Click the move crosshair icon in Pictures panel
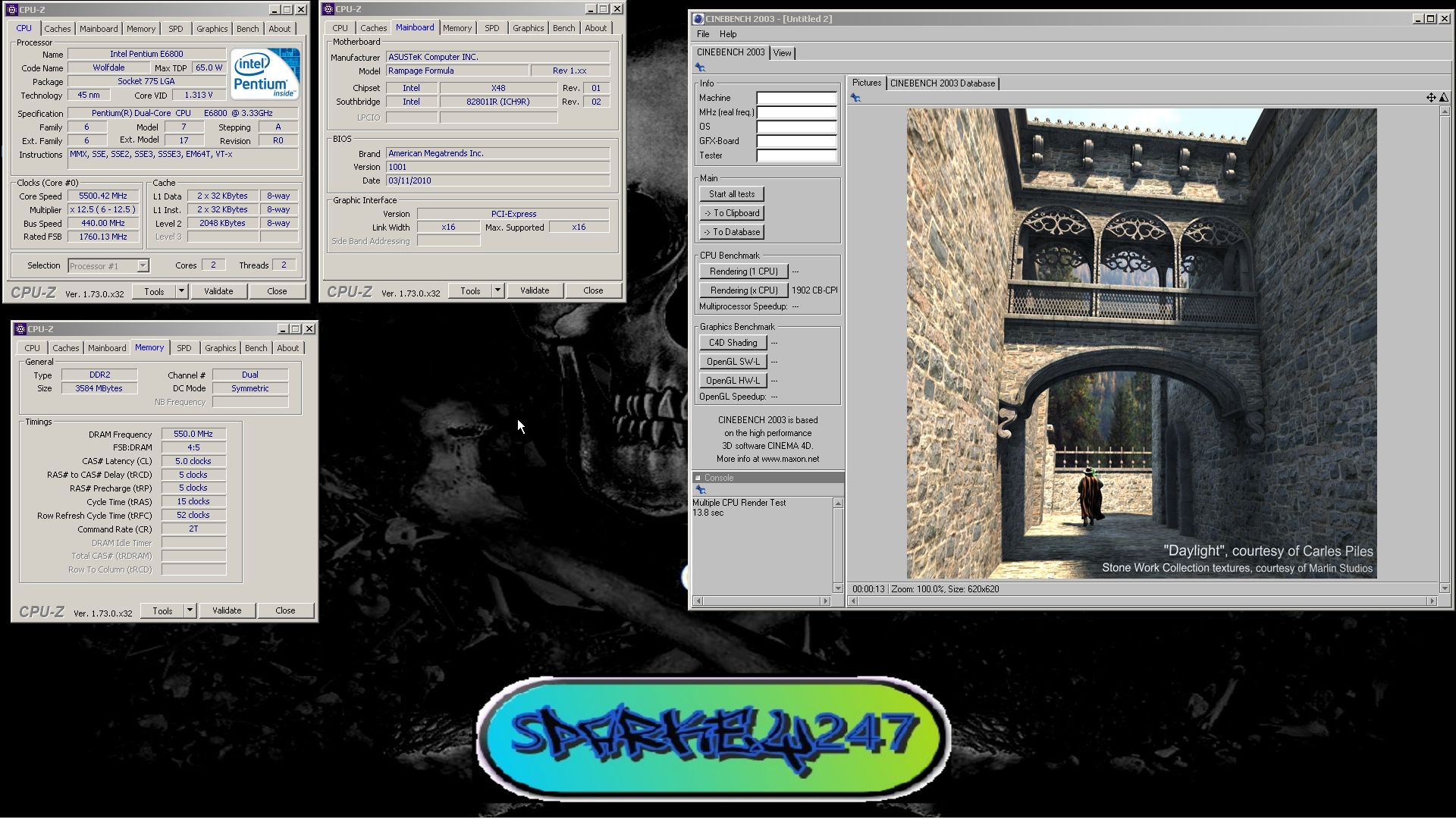 coord(1431,98)
